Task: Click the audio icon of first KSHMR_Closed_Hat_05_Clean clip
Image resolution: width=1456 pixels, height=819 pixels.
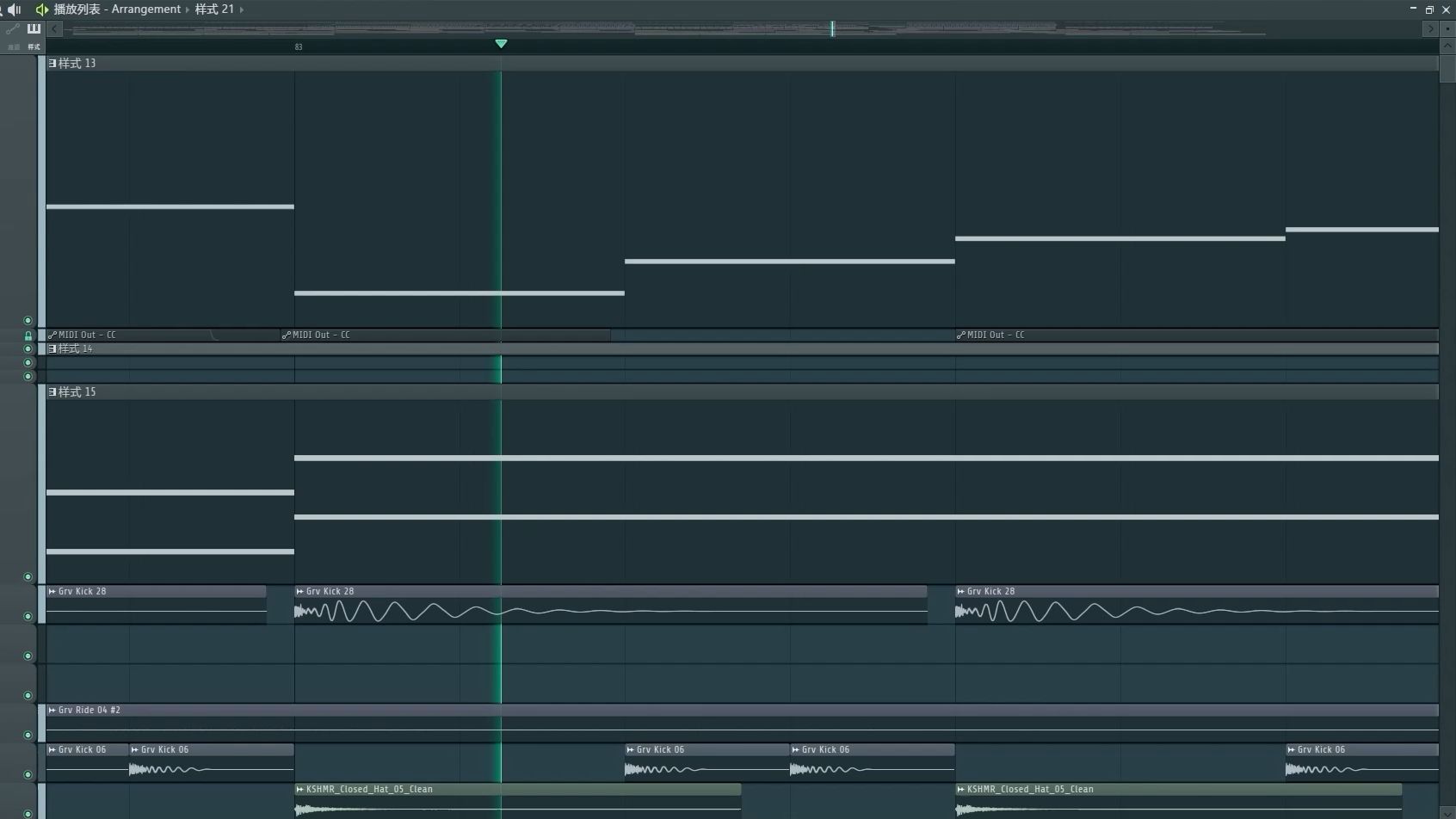Action: click(299, 789)
